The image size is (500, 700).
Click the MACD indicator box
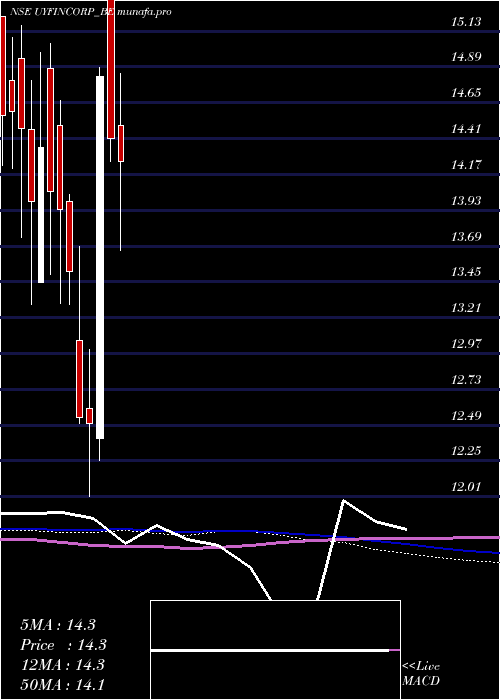click(x=275, y=650)
